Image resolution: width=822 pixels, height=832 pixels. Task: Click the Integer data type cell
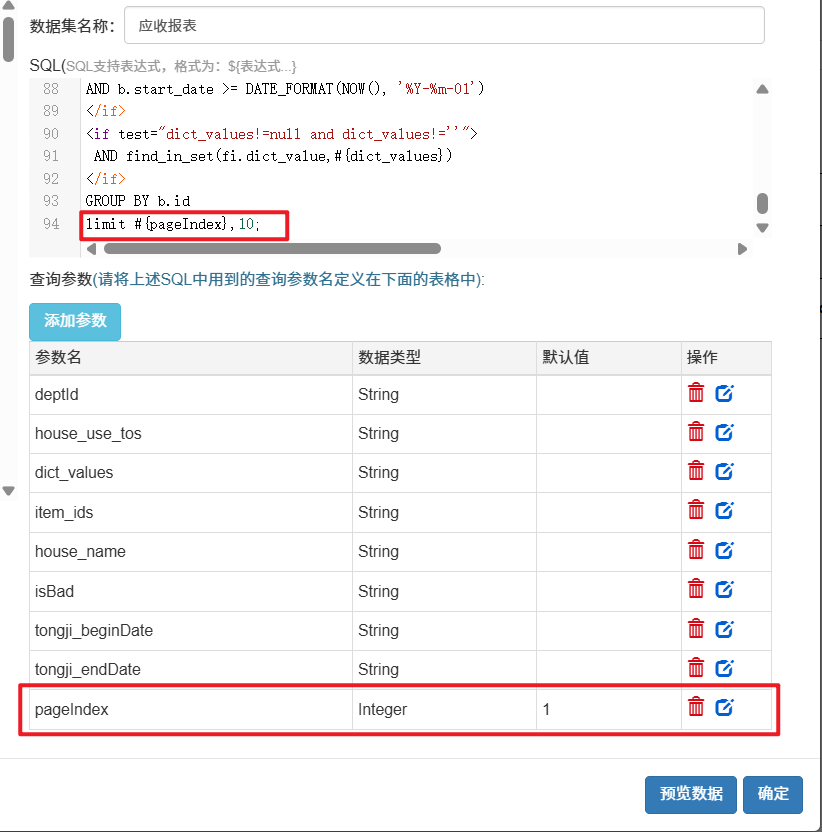(445, 709)
